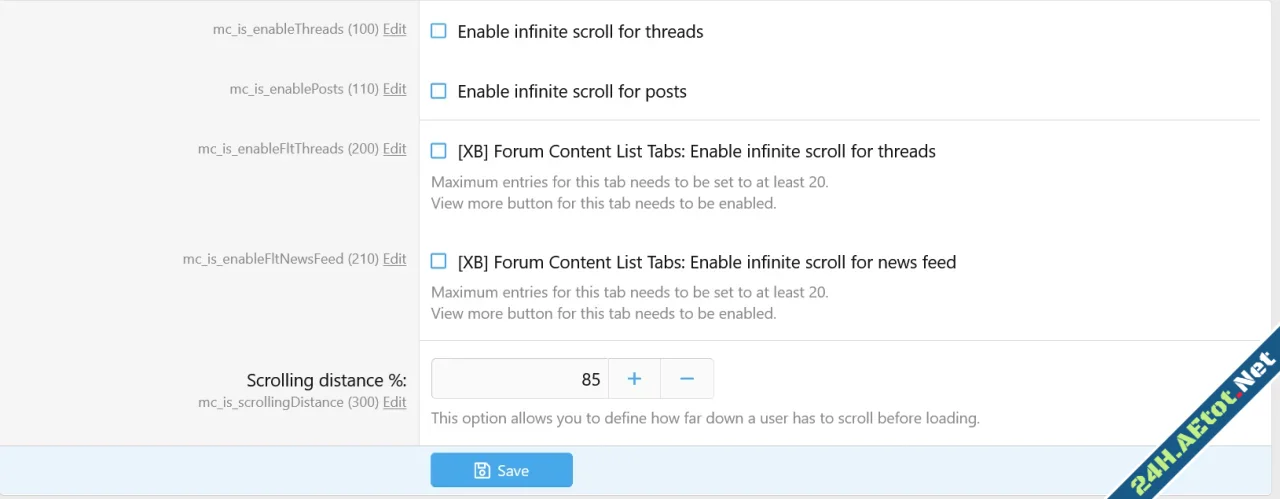1280x499 pixels.
Task: Edit the mc_is_scrollingDistance option
Action: 394,402
